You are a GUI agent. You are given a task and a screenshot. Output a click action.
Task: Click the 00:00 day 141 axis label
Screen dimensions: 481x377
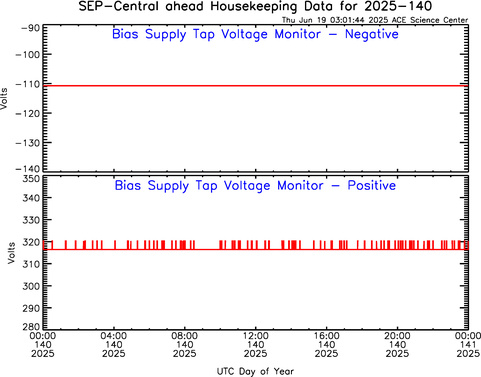coord(468,344)
